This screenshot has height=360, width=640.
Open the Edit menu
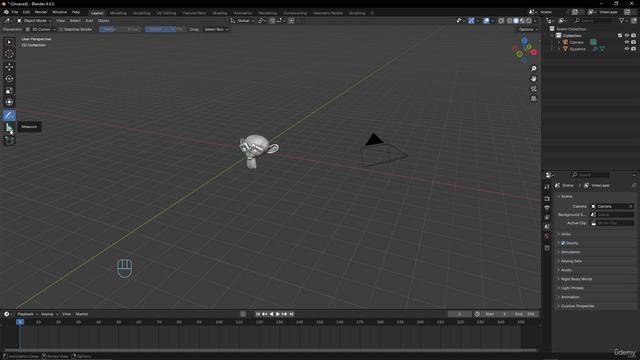click(26, 12)
